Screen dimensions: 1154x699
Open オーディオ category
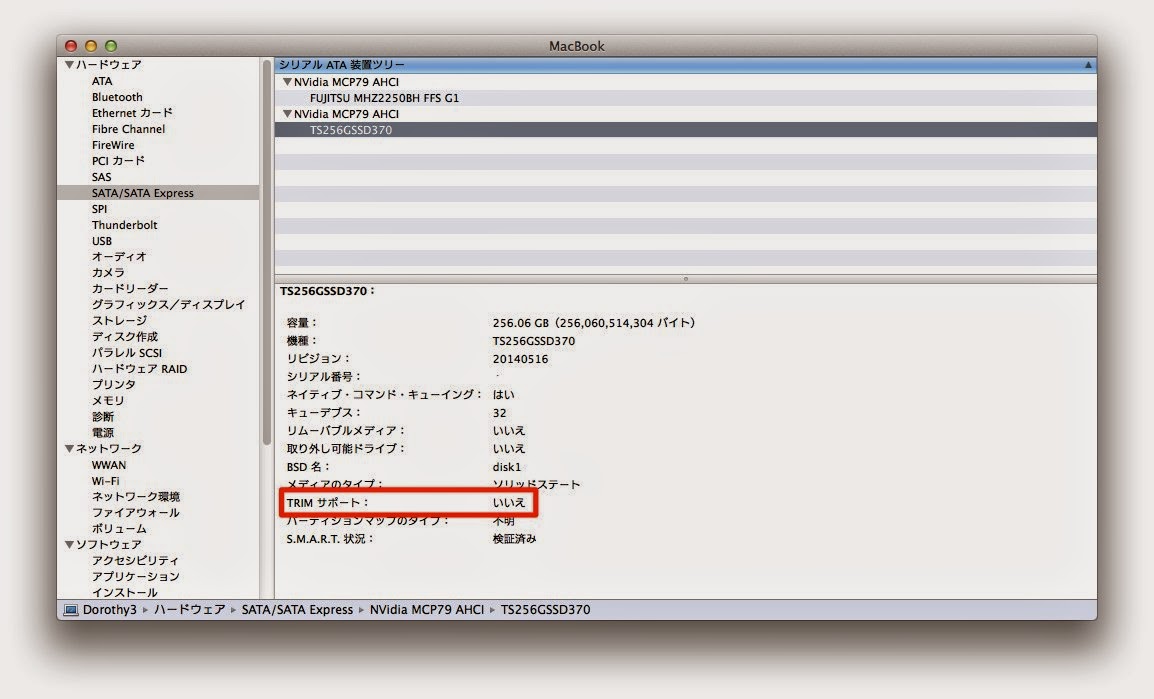119,257
